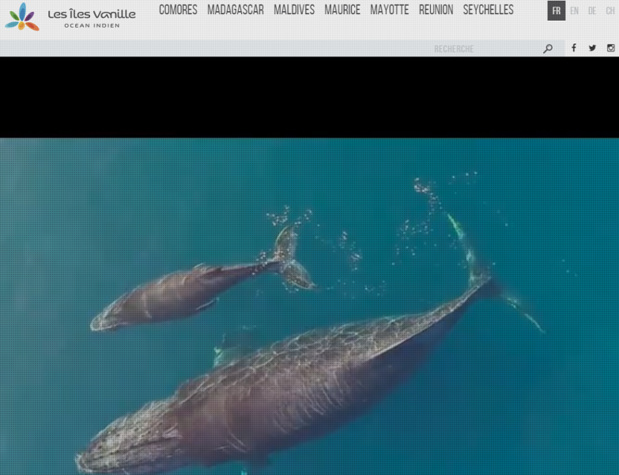Switch language to DE

click(592, 11)
